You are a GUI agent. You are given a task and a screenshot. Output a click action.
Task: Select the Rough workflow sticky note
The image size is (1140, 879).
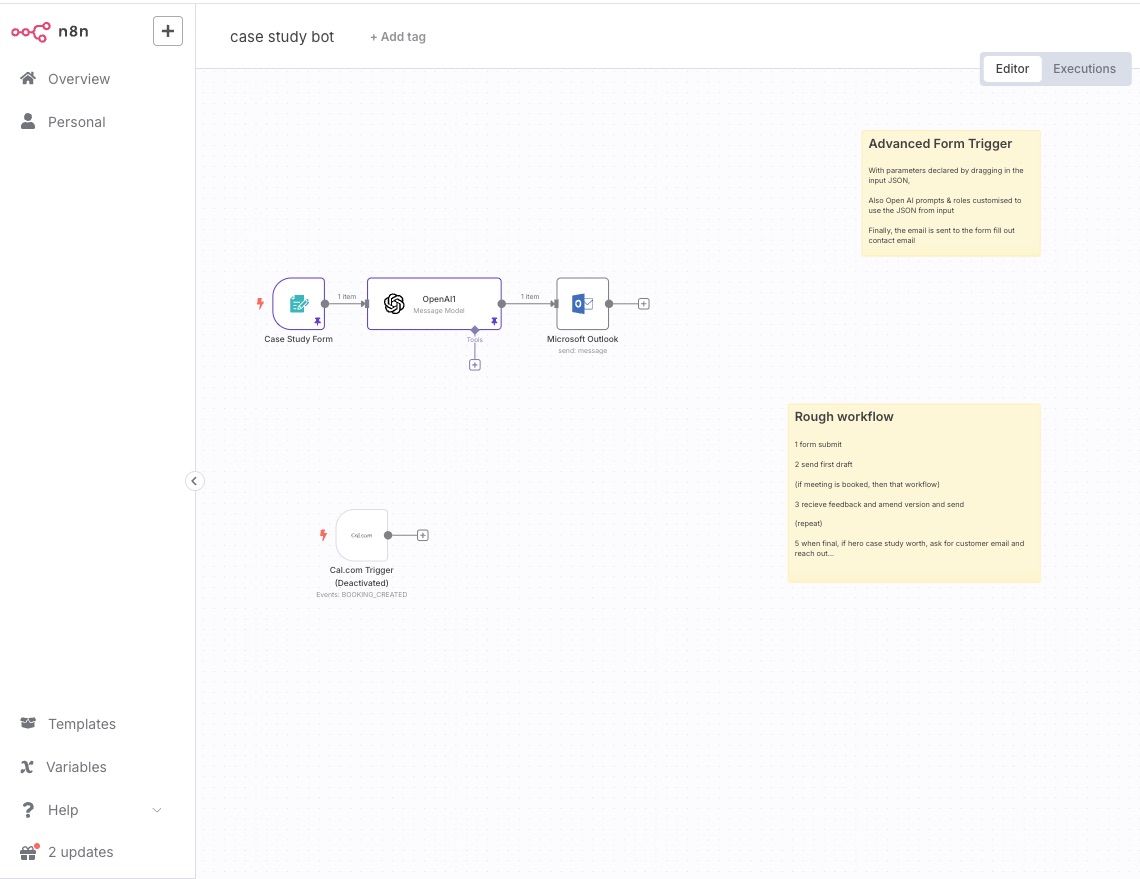(x=914, y=493)
